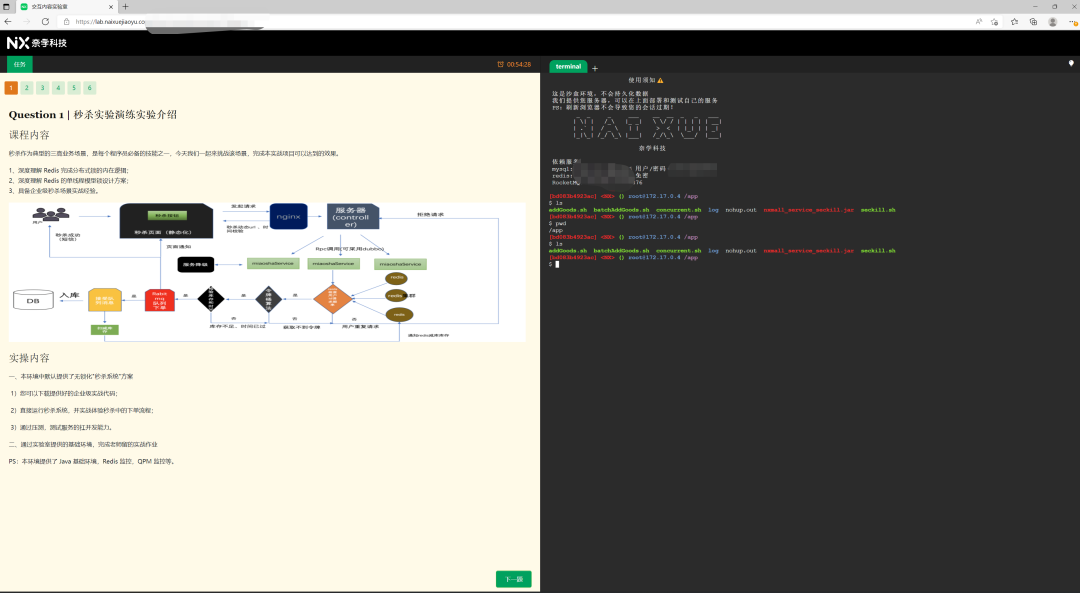Click the favorites star in the address bar
Screen dimensions: 1080x593
(x=994, y=22)
